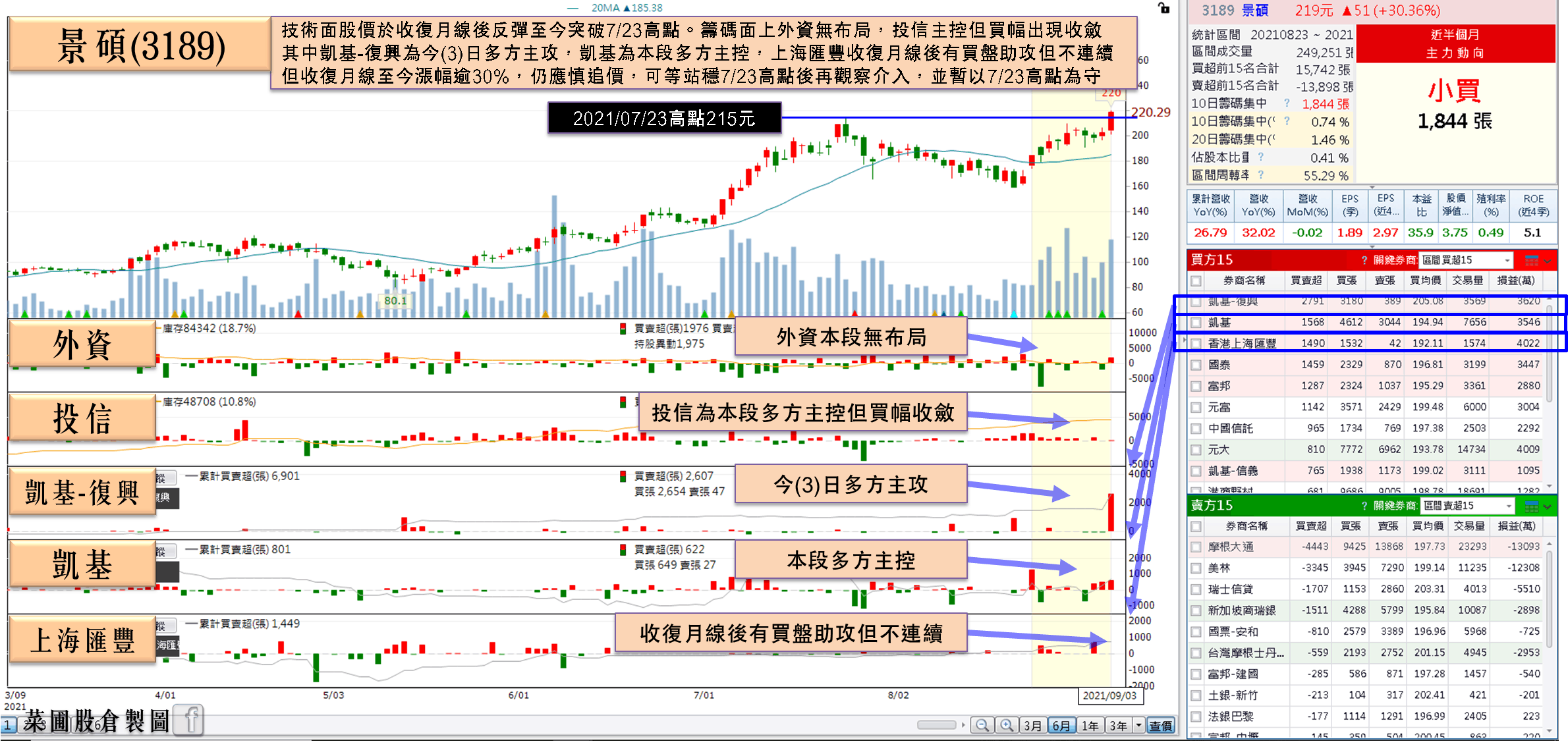This screenshot has height=756, width=1568.
Task: Check the 元富 broker row checkbox
Action: (1196, 408)
